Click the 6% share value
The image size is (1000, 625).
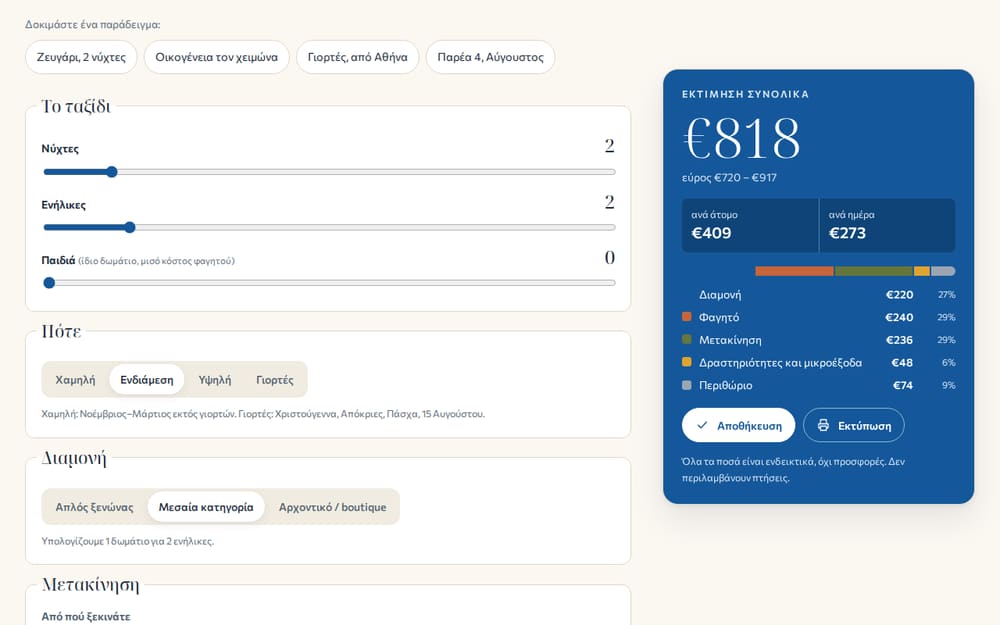948,362
